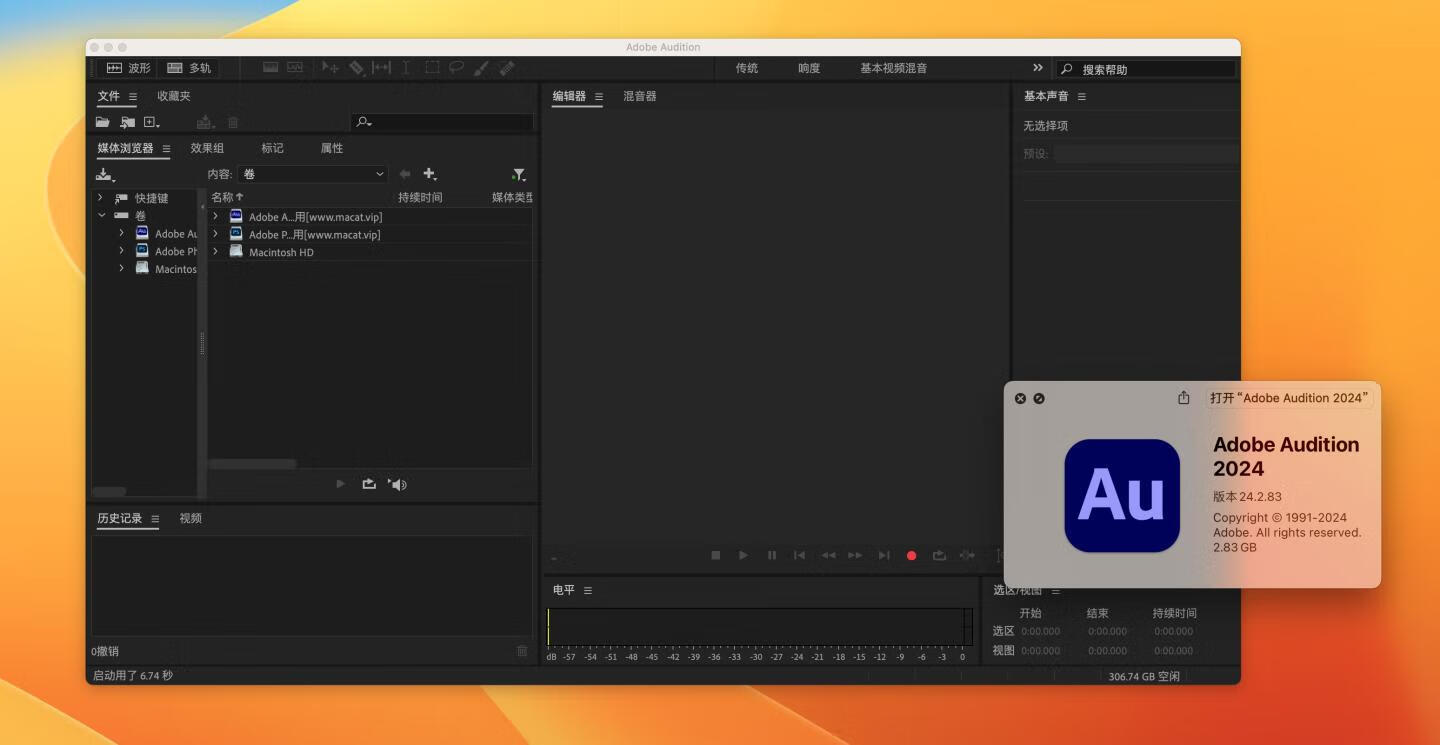Expand Adobe Au tree item under 卷

(121, 233)
